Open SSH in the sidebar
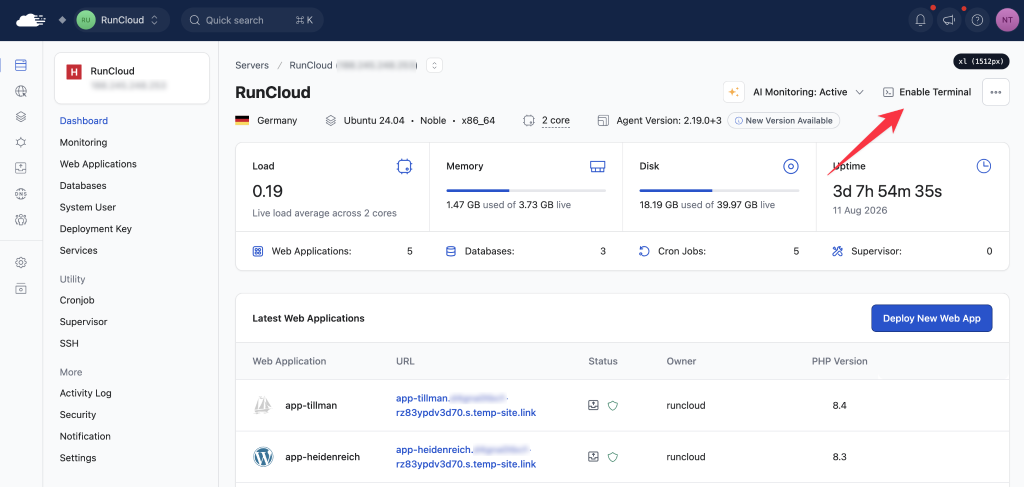The width and height of the screenshot is (1024, 487). click(x=69, y=343)
